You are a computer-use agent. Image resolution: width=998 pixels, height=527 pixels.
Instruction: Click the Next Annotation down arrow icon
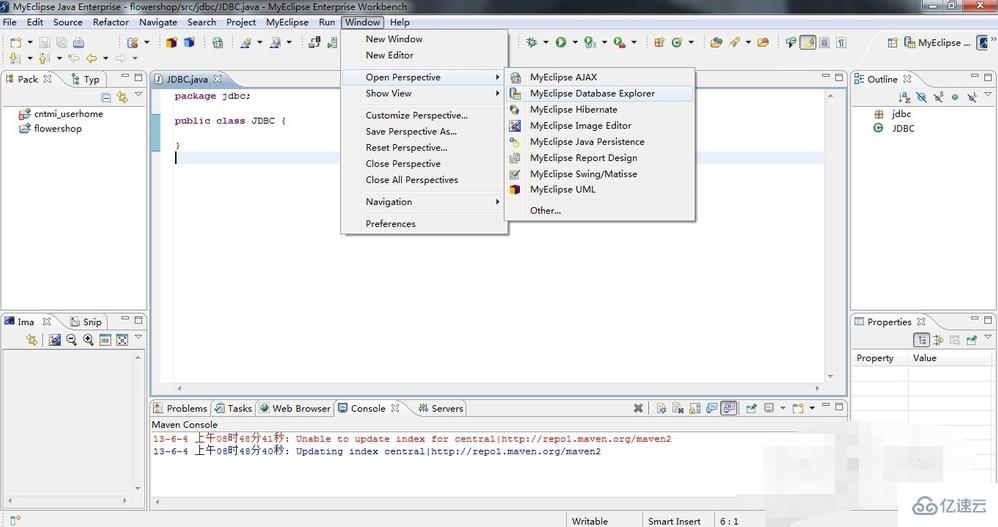click(x=15, y=59)
